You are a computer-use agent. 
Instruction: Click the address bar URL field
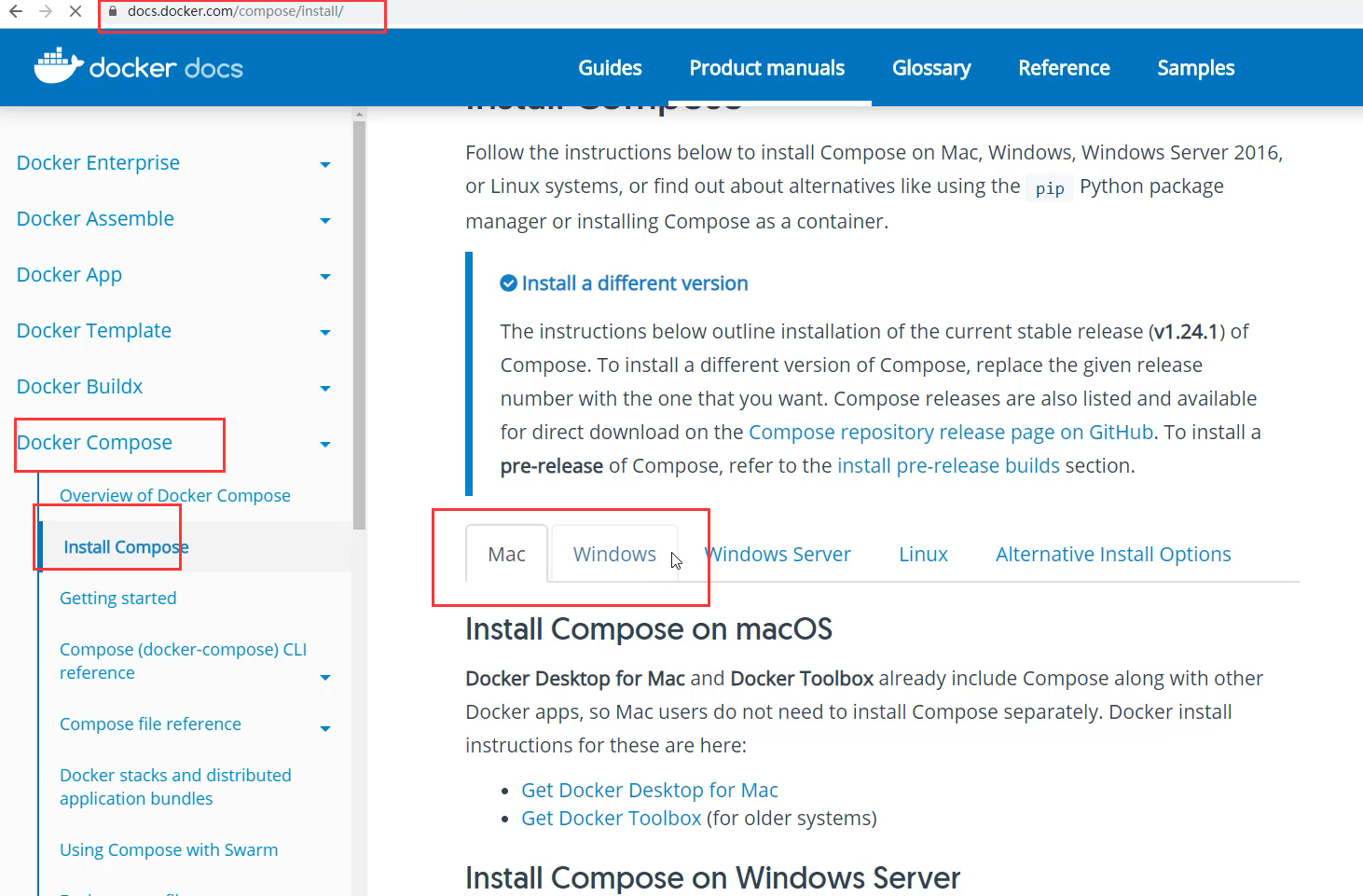pyautogui.click(x=235, y=12)
